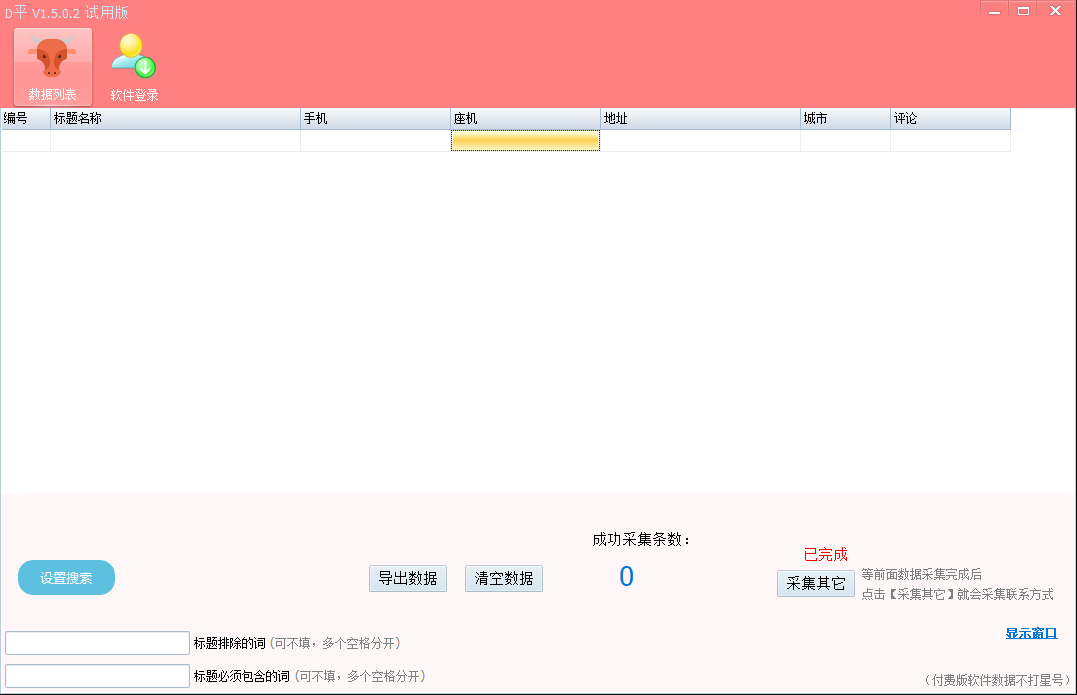The image size is (1077, 695).
Task: Open the 软件登录 user icon
Action: click(134, 67)
